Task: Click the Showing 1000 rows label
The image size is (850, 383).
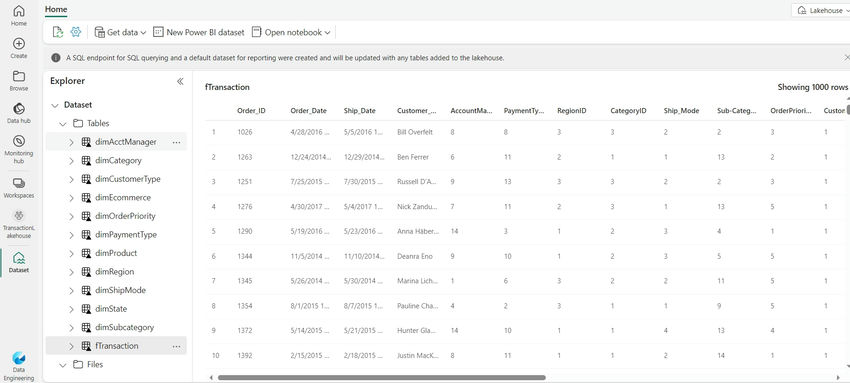Action: click(x=813, y=87)
